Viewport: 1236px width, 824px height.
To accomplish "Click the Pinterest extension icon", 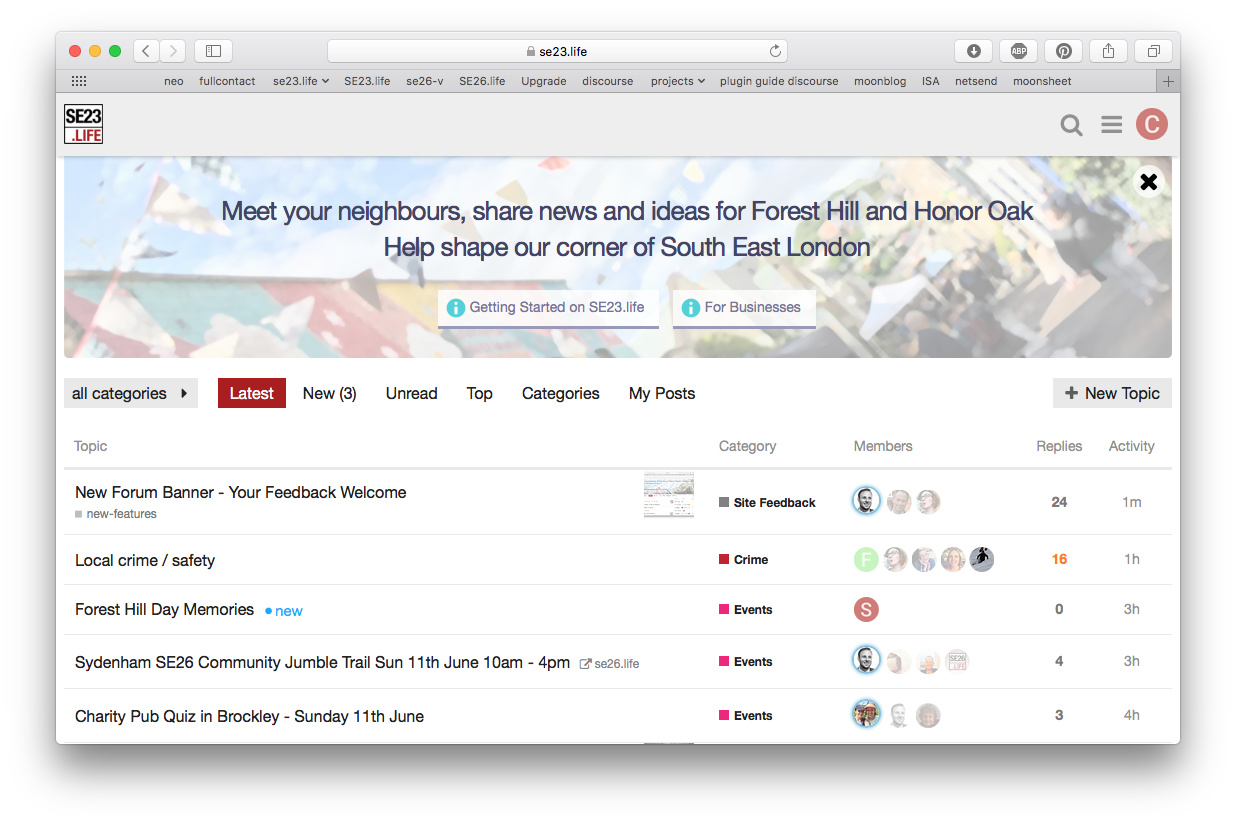I will 1063,51.
